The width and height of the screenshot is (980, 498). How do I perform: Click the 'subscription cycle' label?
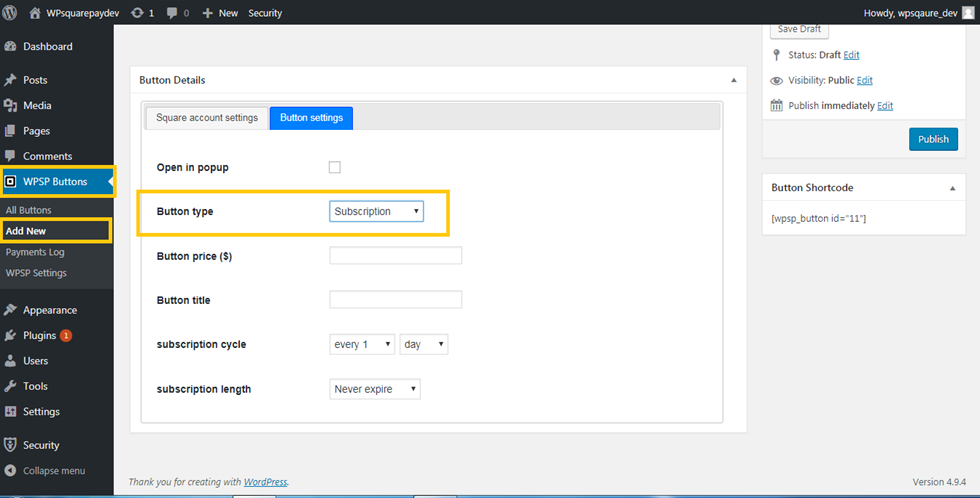pos(201,344)
